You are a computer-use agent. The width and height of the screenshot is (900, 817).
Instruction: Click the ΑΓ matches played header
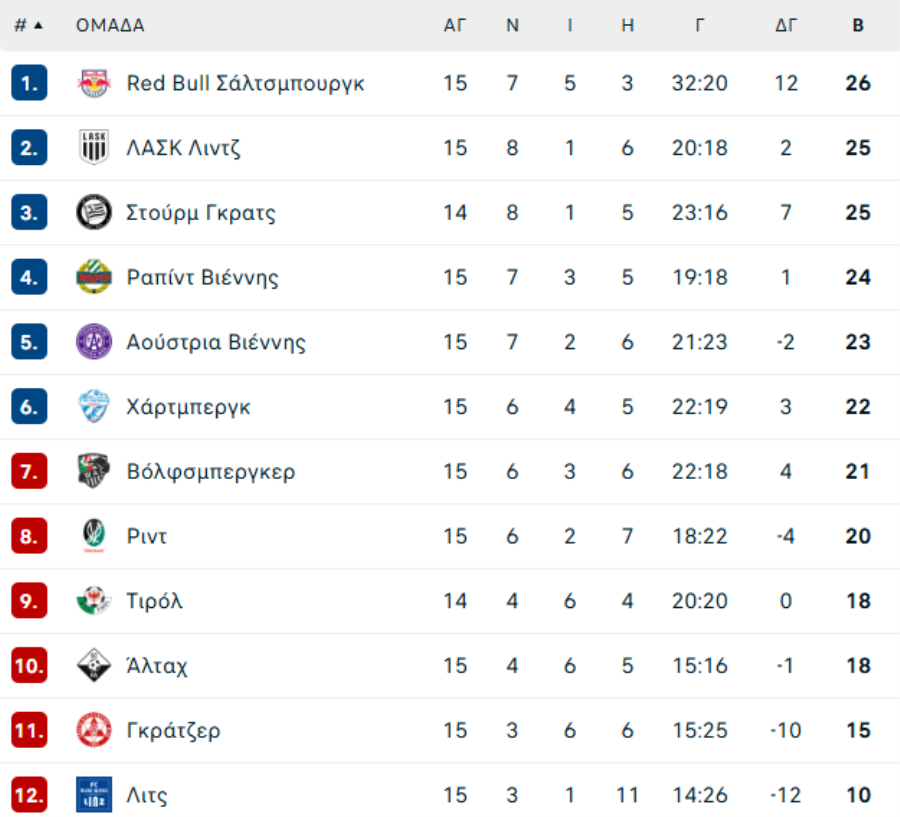455,26
